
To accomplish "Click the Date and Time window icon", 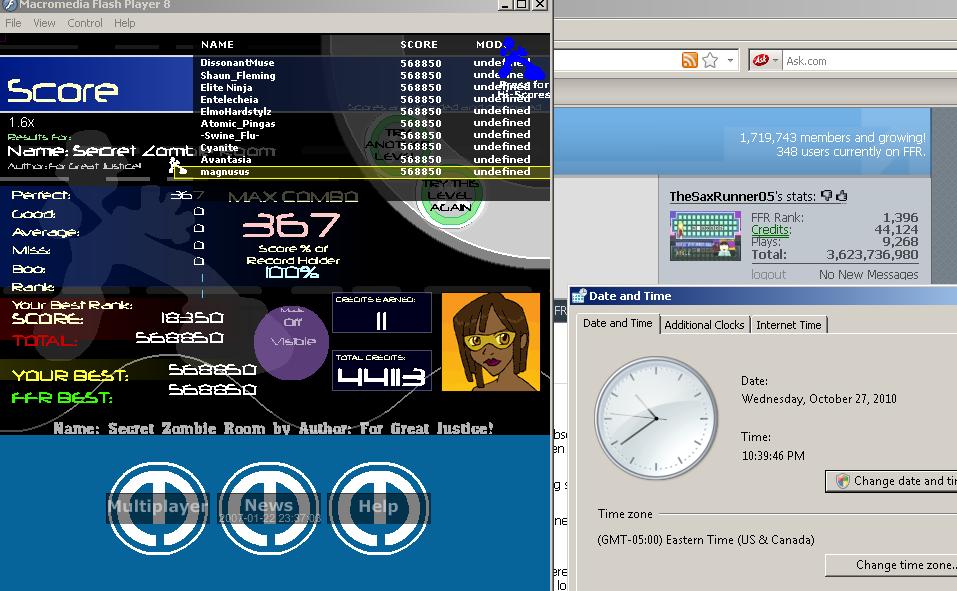I will 579,296.
